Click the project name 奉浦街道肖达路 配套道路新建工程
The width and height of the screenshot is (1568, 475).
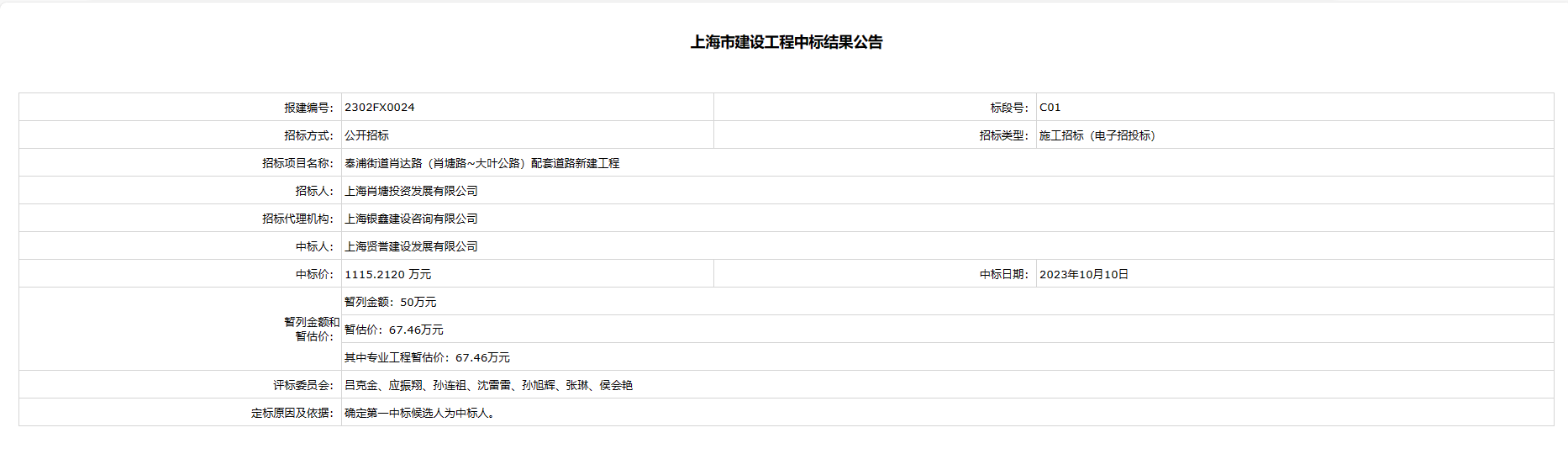[481, 163]
